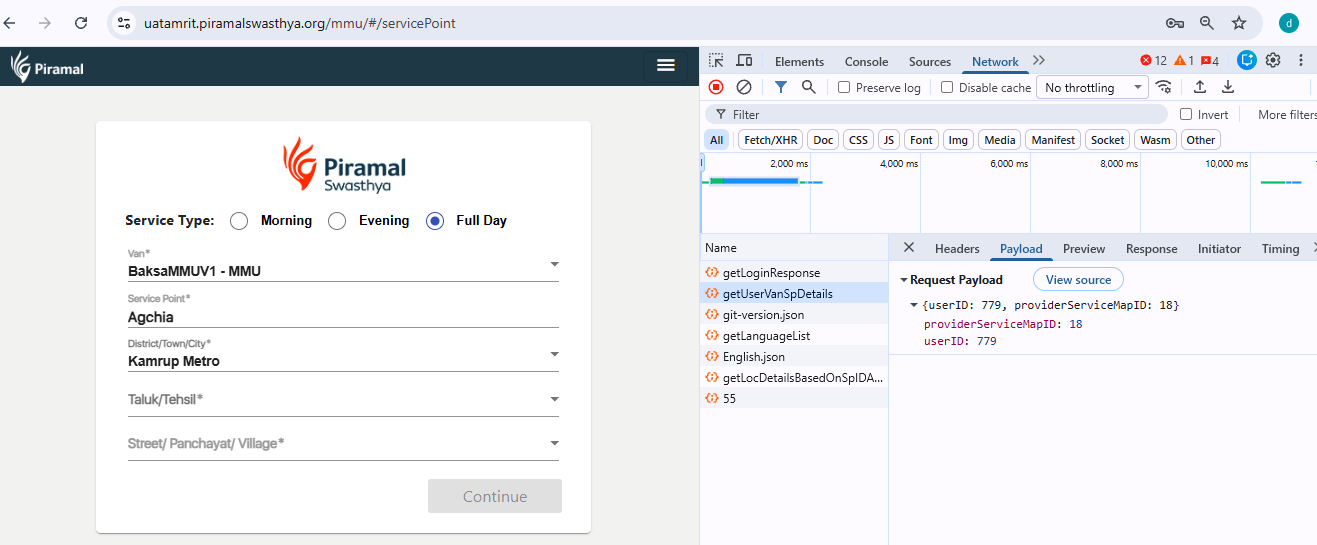Viewport: 1317px width, 545px height.
Task: Open the No throttling dropdown
Action: [1092, 88]
